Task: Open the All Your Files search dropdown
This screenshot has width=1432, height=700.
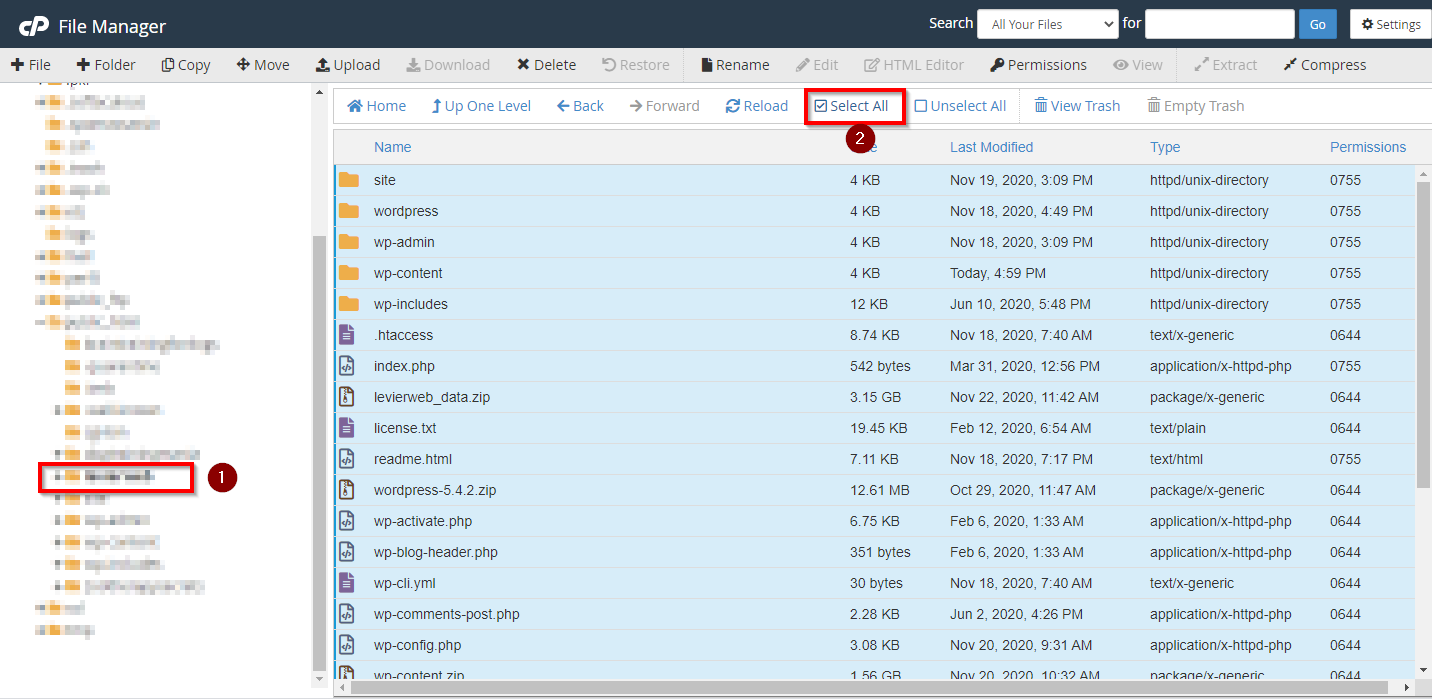Action: (1048, 24)
